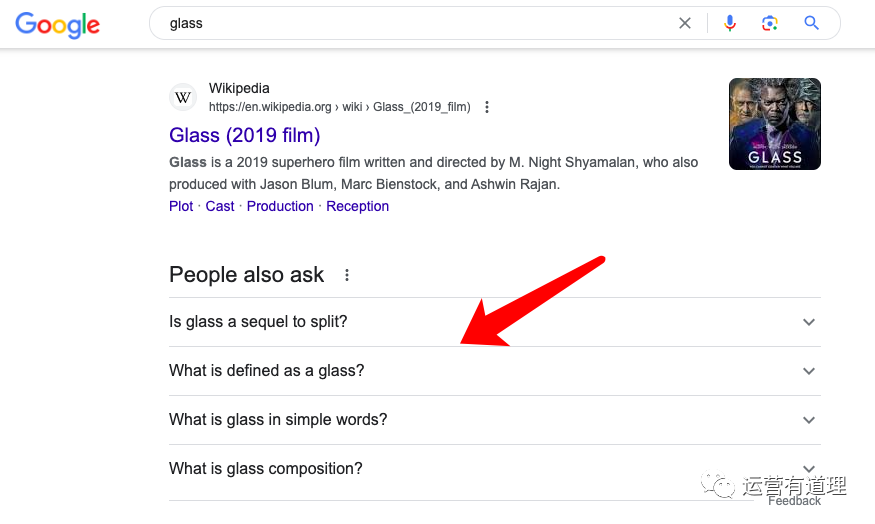Open Google Lens image search
The height and width of the screenshot is (524, 875).
[769, 23]
